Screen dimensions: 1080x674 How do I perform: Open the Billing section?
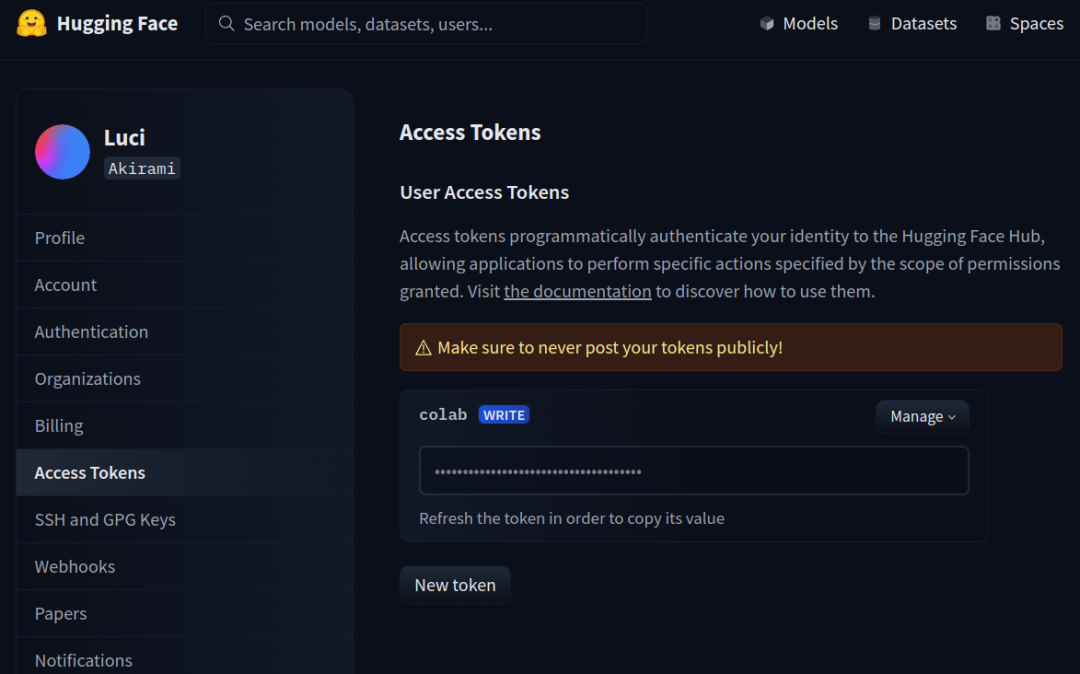pos(59,426)
